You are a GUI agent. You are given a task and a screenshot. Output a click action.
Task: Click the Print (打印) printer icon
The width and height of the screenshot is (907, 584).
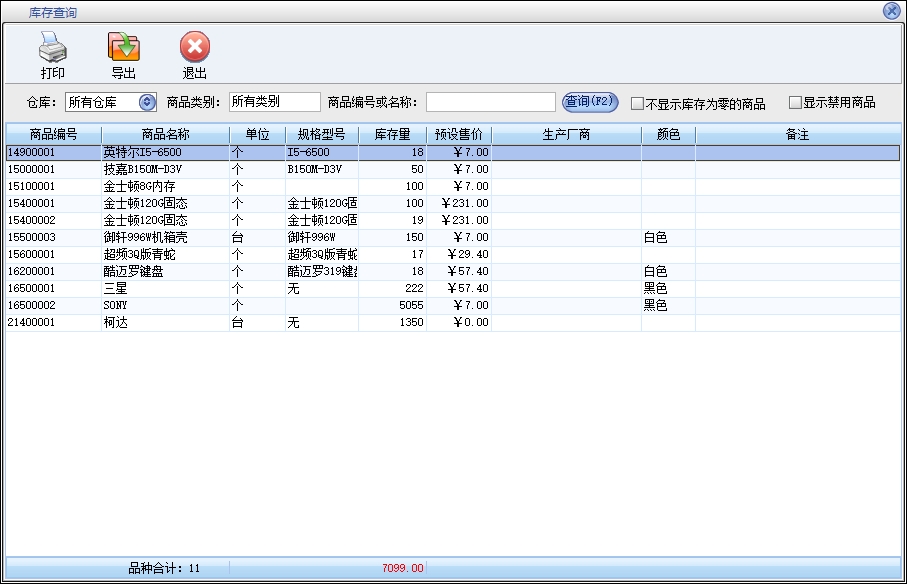pyautogui.click(x=52, y=47)
